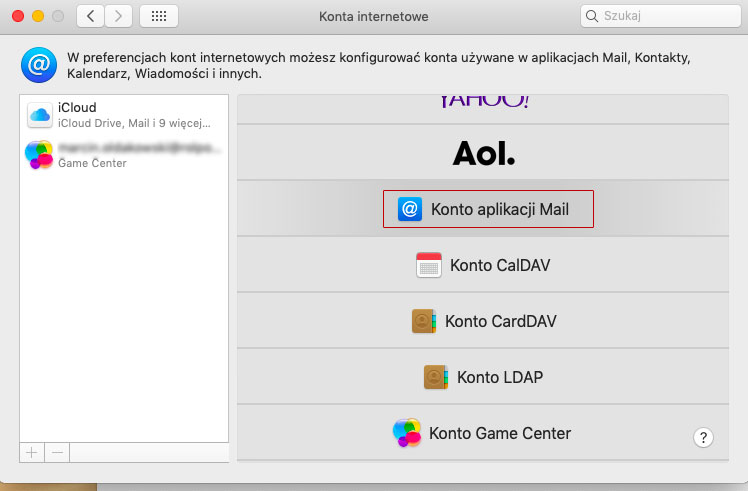Select Konto aplikacji Mail
This screenshot has width=748, height=491.
[483, 209]
